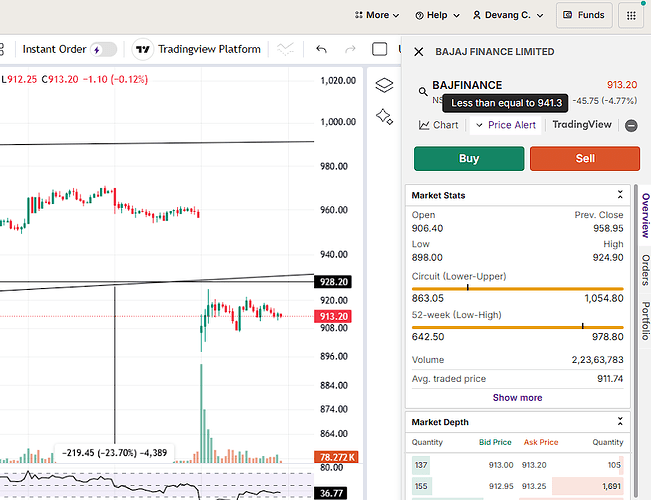The width and height of the screenshot is (651, 500).
Task: Click the TradingView logo icon
Action: (143, 49)
